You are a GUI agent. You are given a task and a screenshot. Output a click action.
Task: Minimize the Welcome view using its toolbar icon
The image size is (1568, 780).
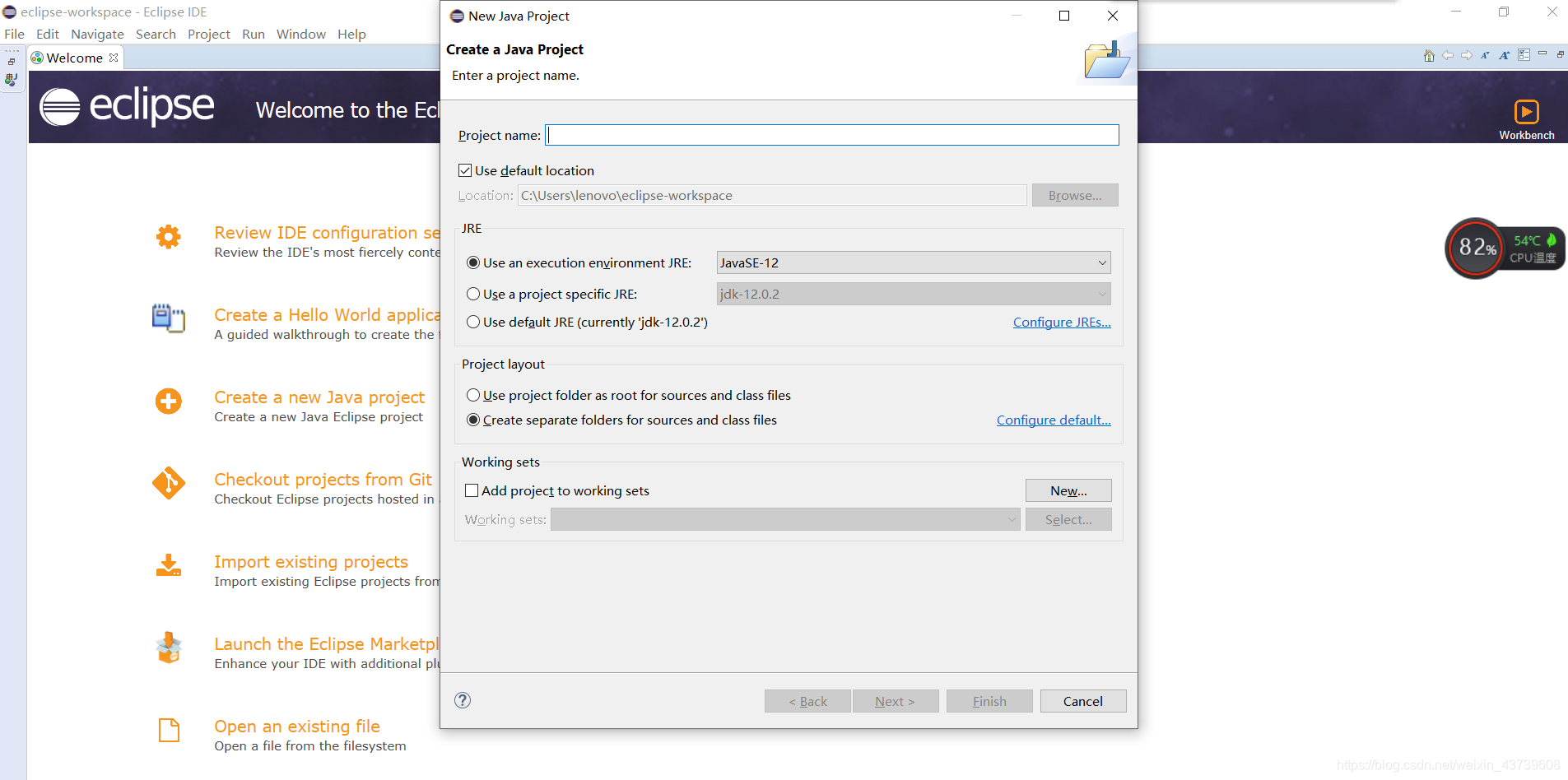coord(1542,53)
